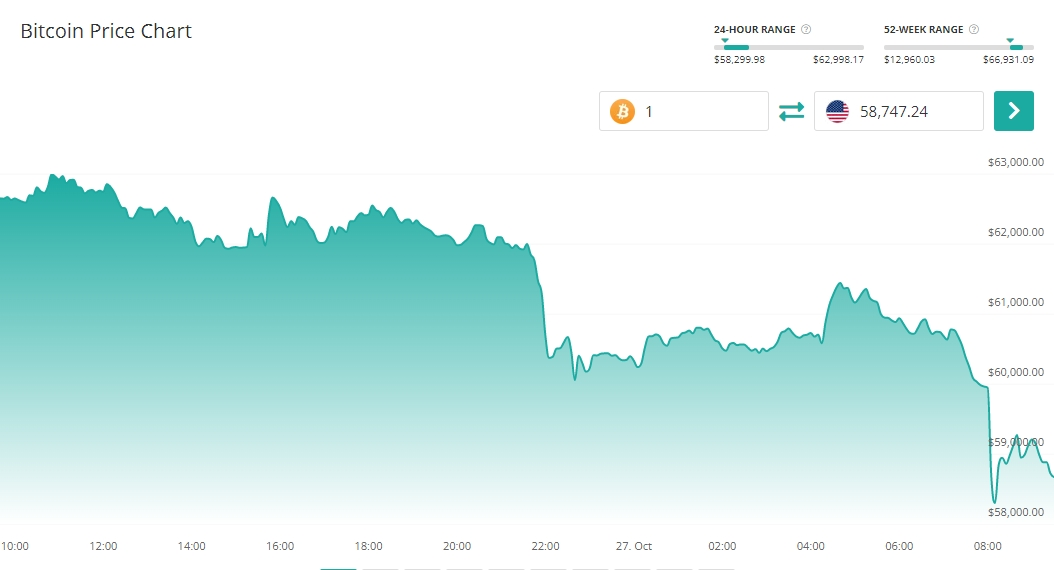Click the 24-hour low value $58,299.98
The image size is (1054, 570).
[x=739, y=60]
